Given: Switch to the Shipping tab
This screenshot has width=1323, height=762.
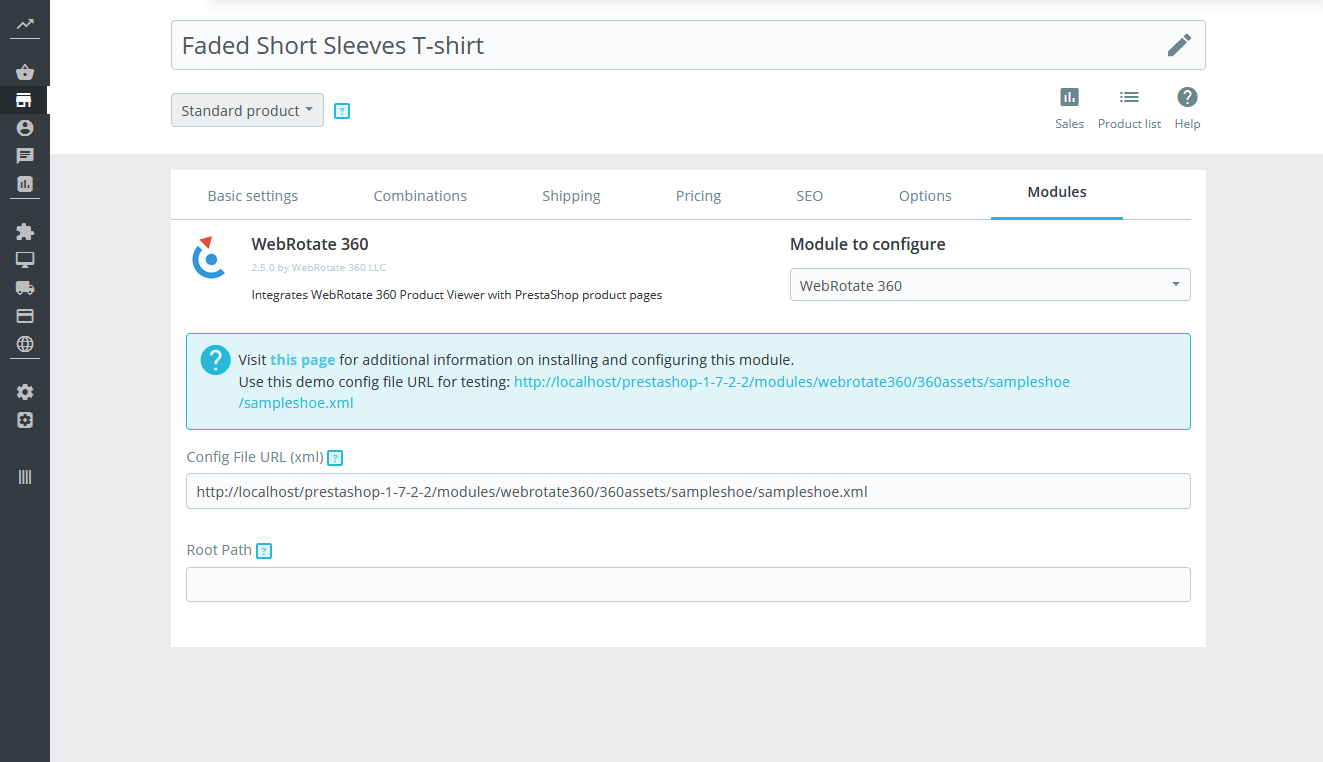Looking at the screenshot, I should pyautogui.click(x=571, y=196).
